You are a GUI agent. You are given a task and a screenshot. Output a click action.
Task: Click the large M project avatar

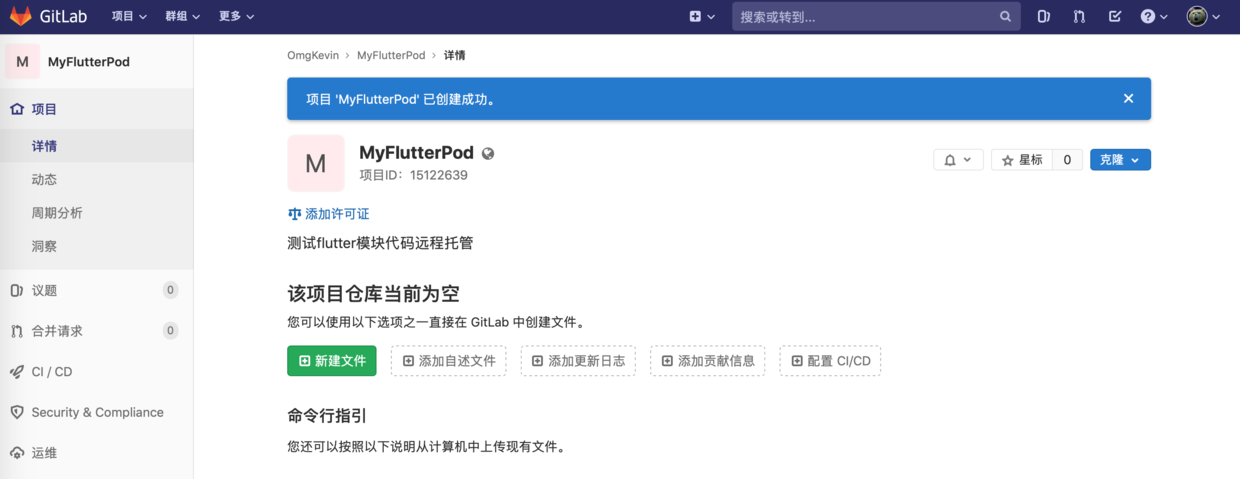coord(316,163)
